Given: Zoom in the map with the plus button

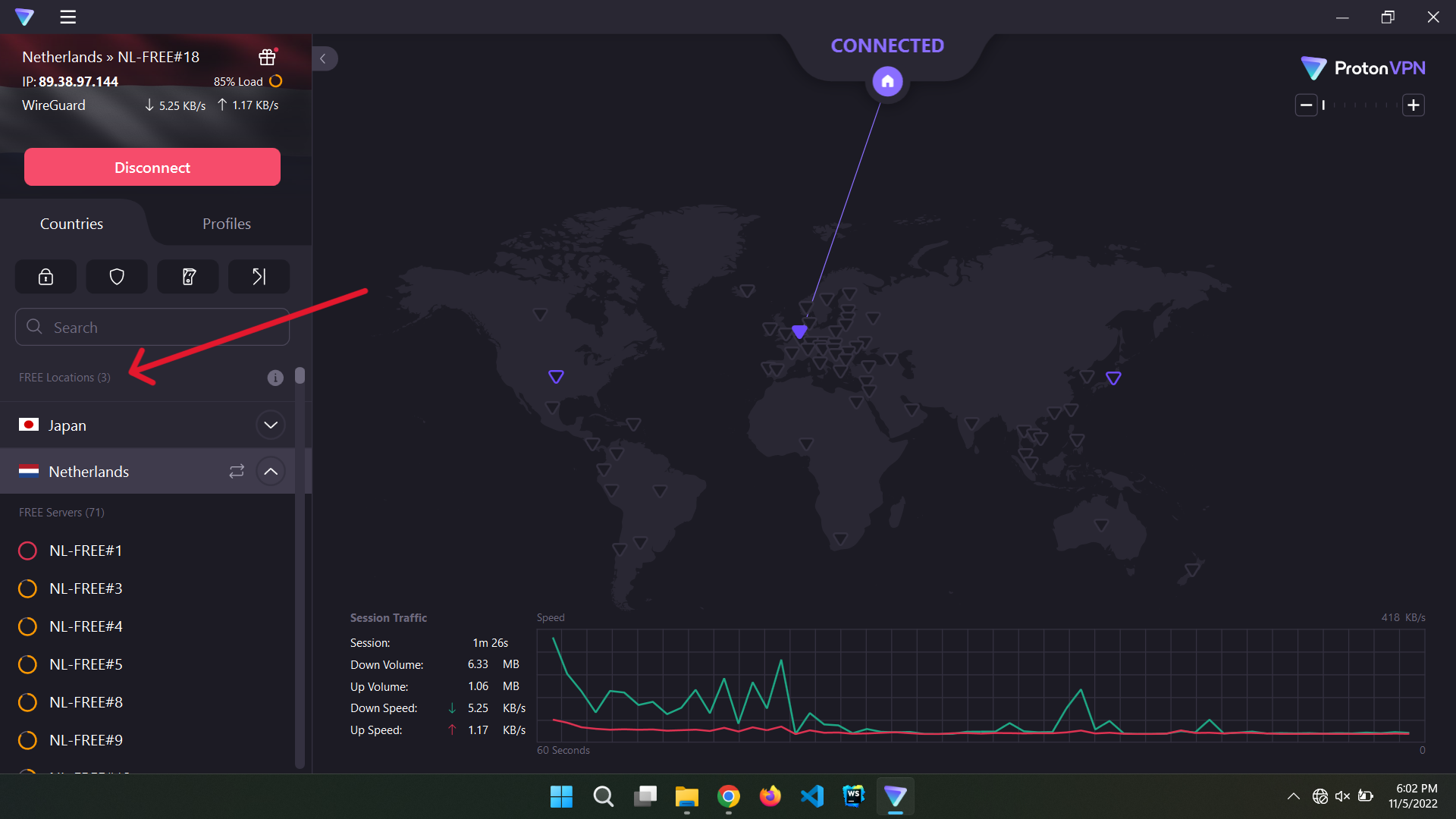Looking at the screenshot, I should [x=1414, y=105].
